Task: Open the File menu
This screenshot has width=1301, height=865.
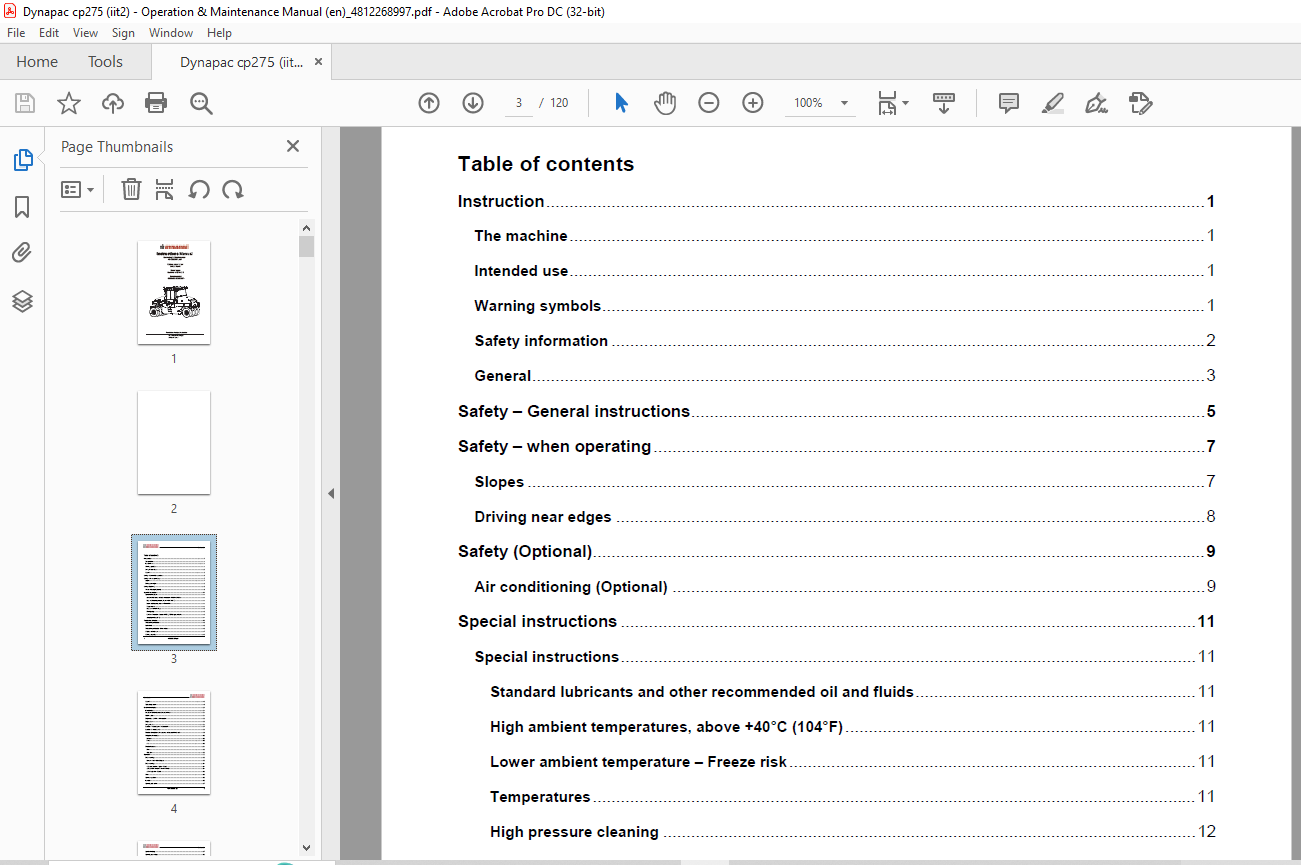Action: point(16,33)
